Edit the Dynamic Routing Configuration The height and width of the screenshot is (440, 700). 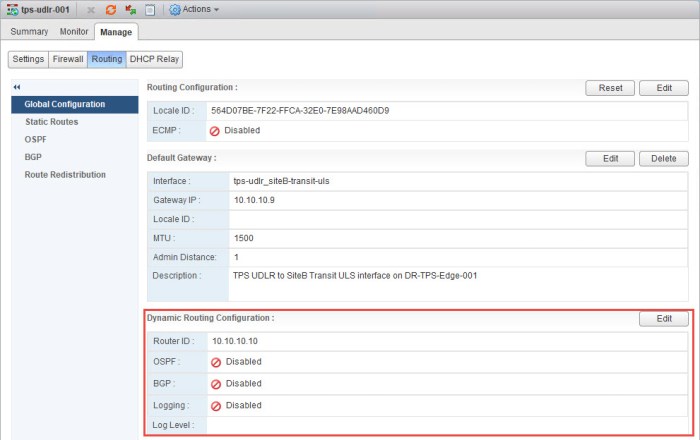pos(664,319)
